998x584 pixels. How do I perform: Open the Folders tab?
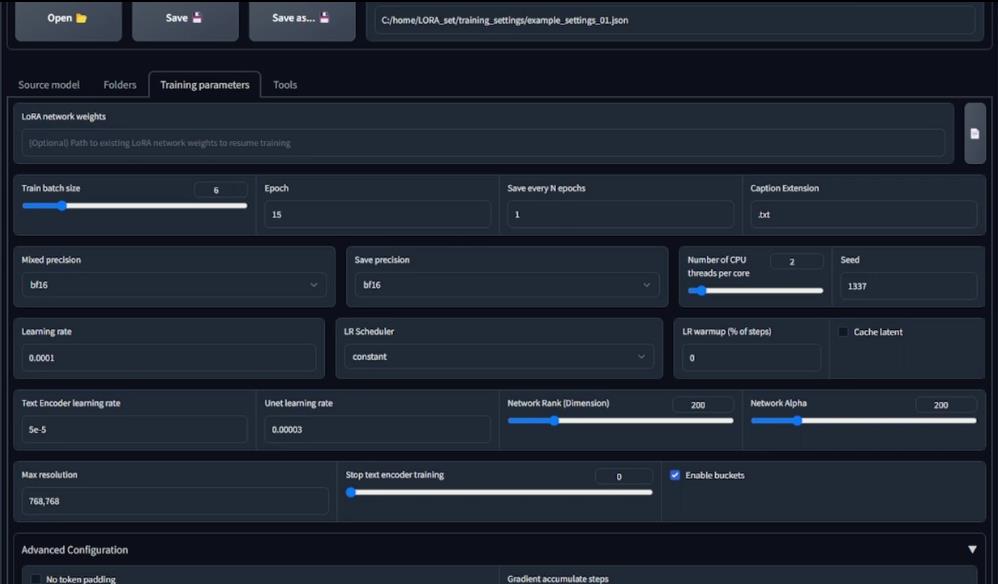pyautogui.click(x=119, y=85)
